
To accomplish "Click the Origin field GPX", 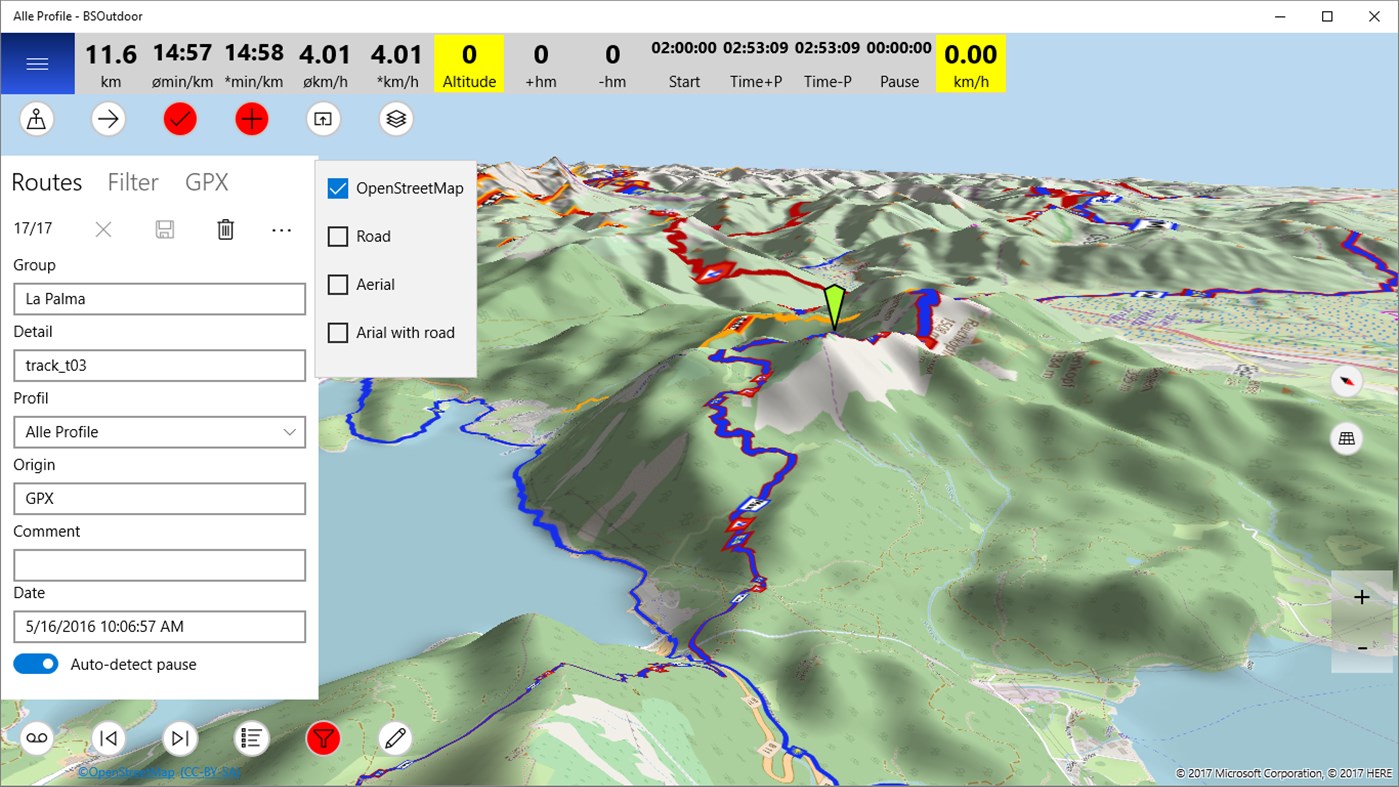I will tap(159, 499).
